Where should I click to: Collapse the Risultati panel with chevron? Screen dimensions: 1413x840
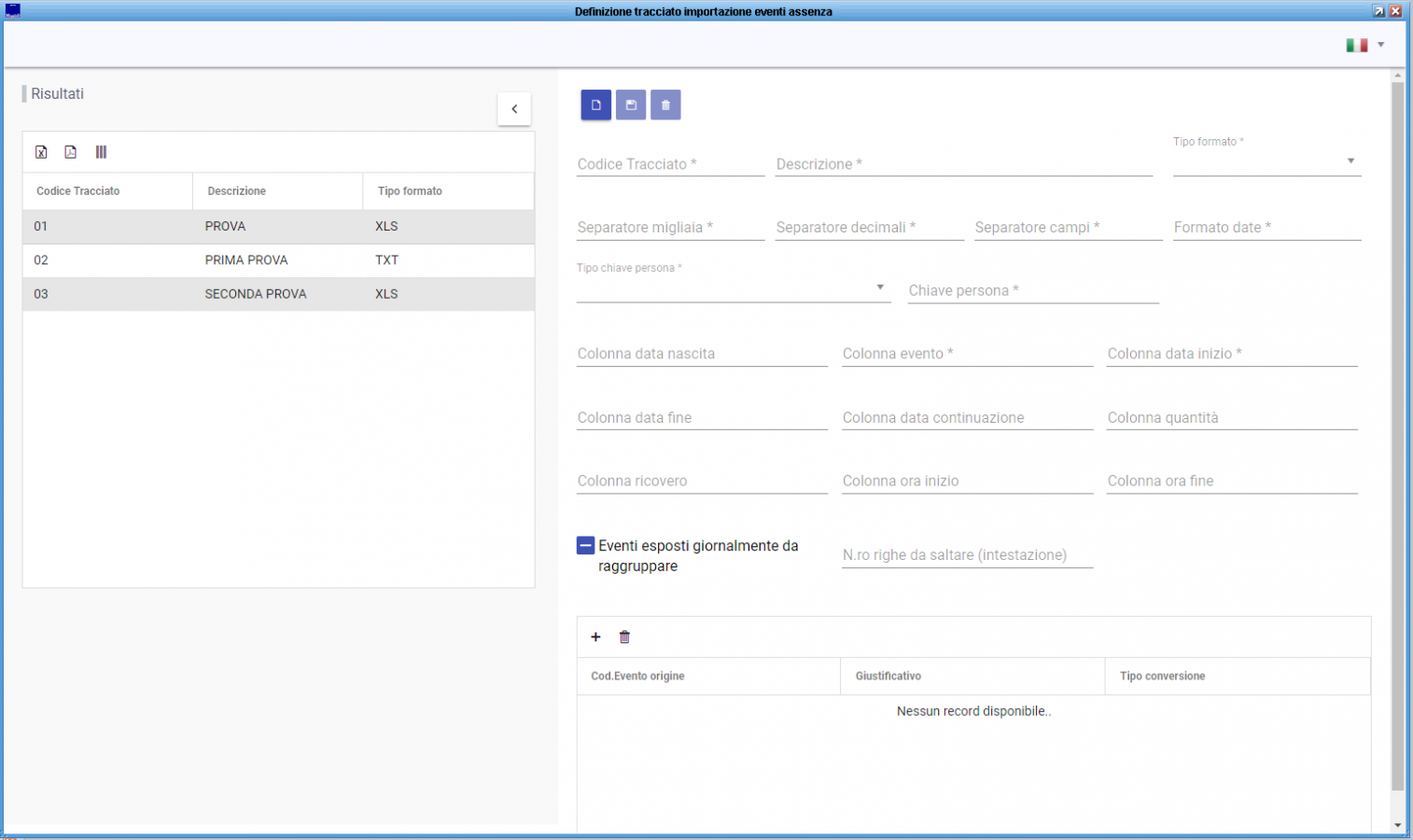[x=514, y=109]
